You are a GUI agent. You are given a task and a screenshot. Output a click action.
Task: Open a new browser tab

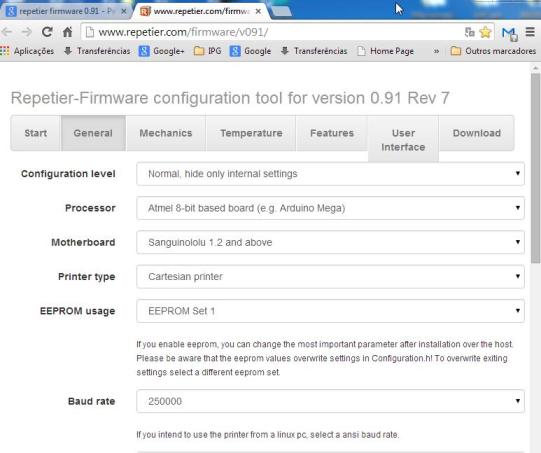click(282, 11)
